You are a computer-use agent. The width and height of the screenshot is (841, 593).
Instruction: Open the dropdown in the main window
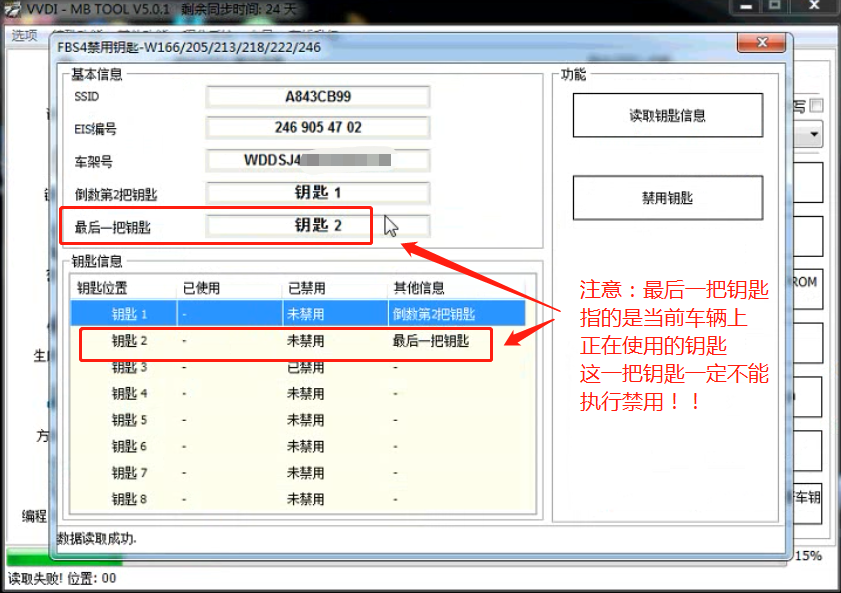pyautogui.click(x=814, y=134)
